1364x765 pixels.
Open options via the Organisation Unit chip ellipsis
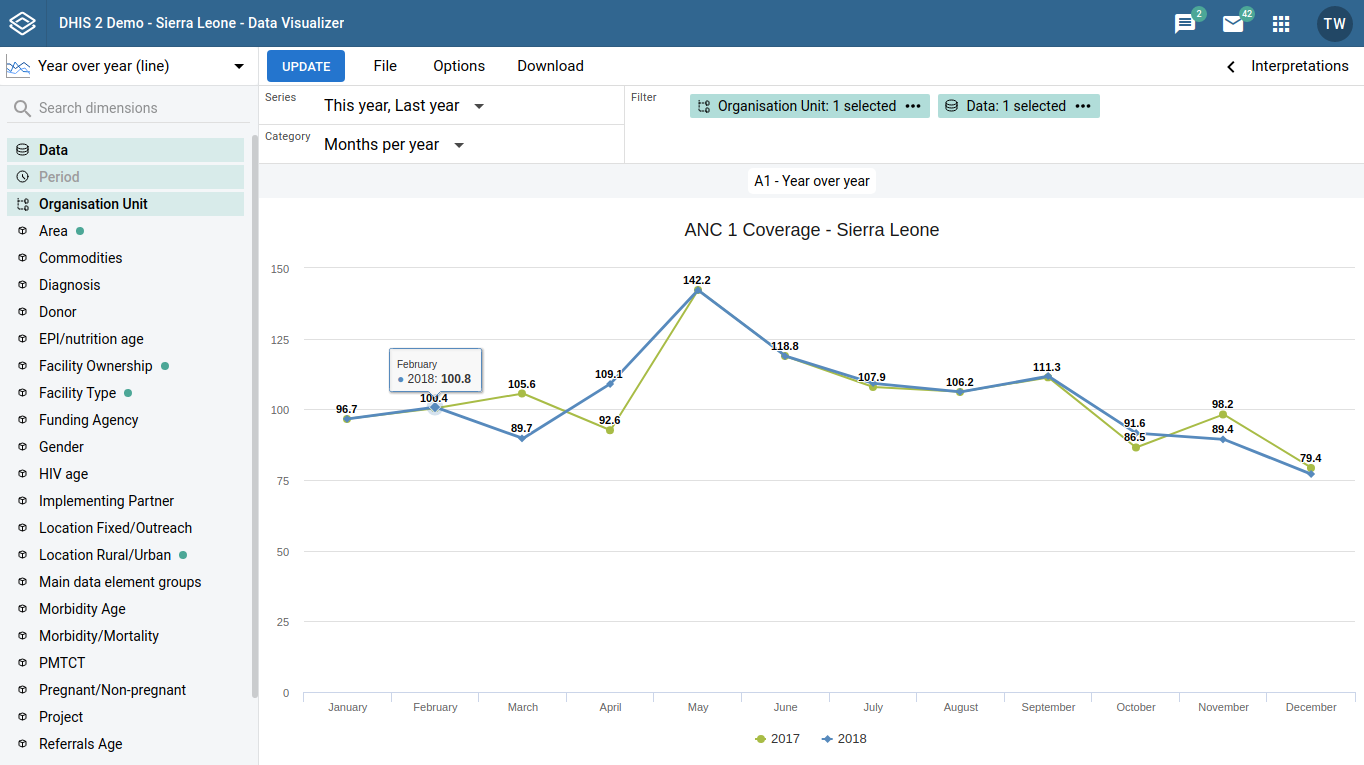(x=913, y=105)
